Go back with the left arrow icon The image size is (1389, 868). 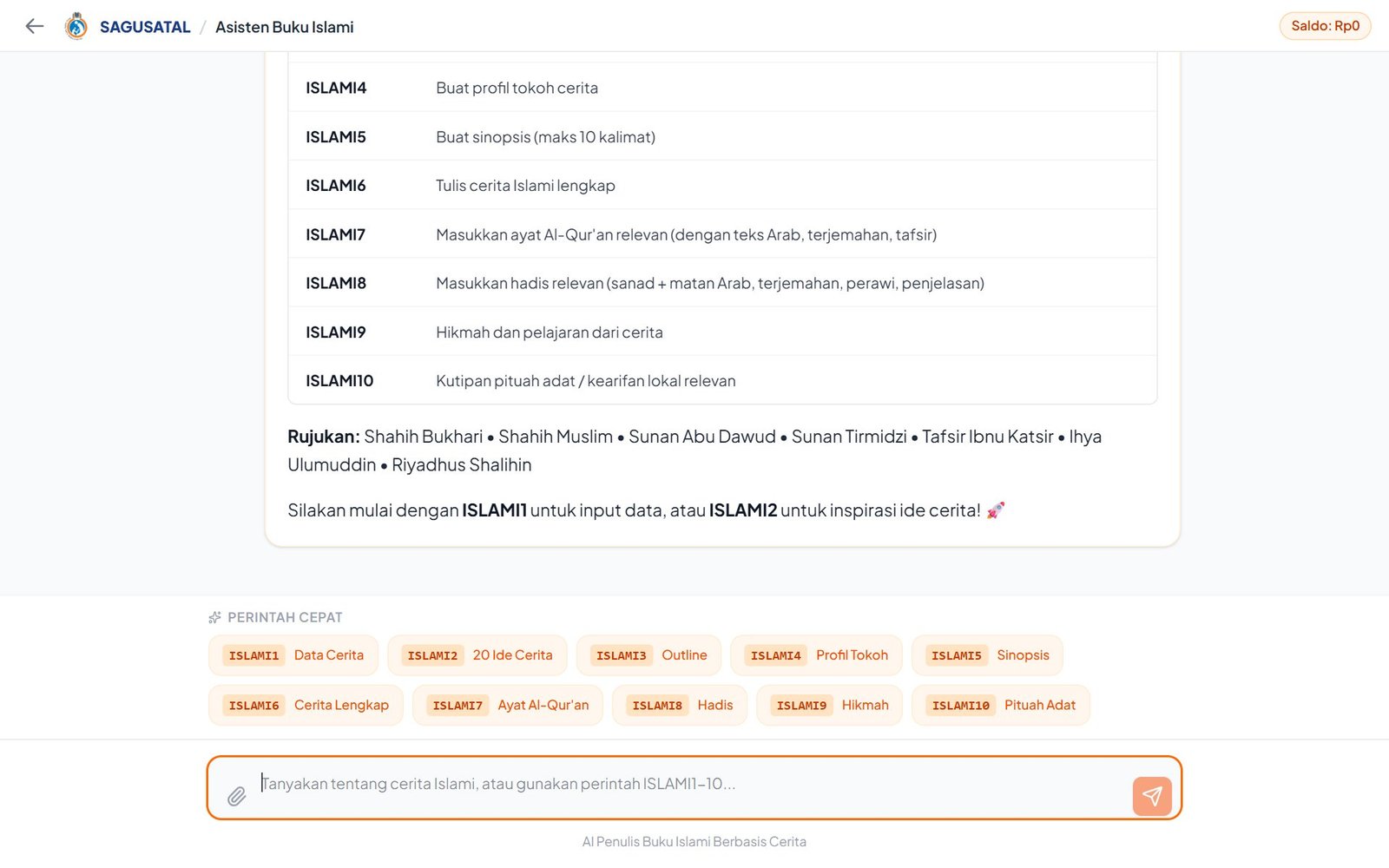pyautogui.click(x=35, y=26)
